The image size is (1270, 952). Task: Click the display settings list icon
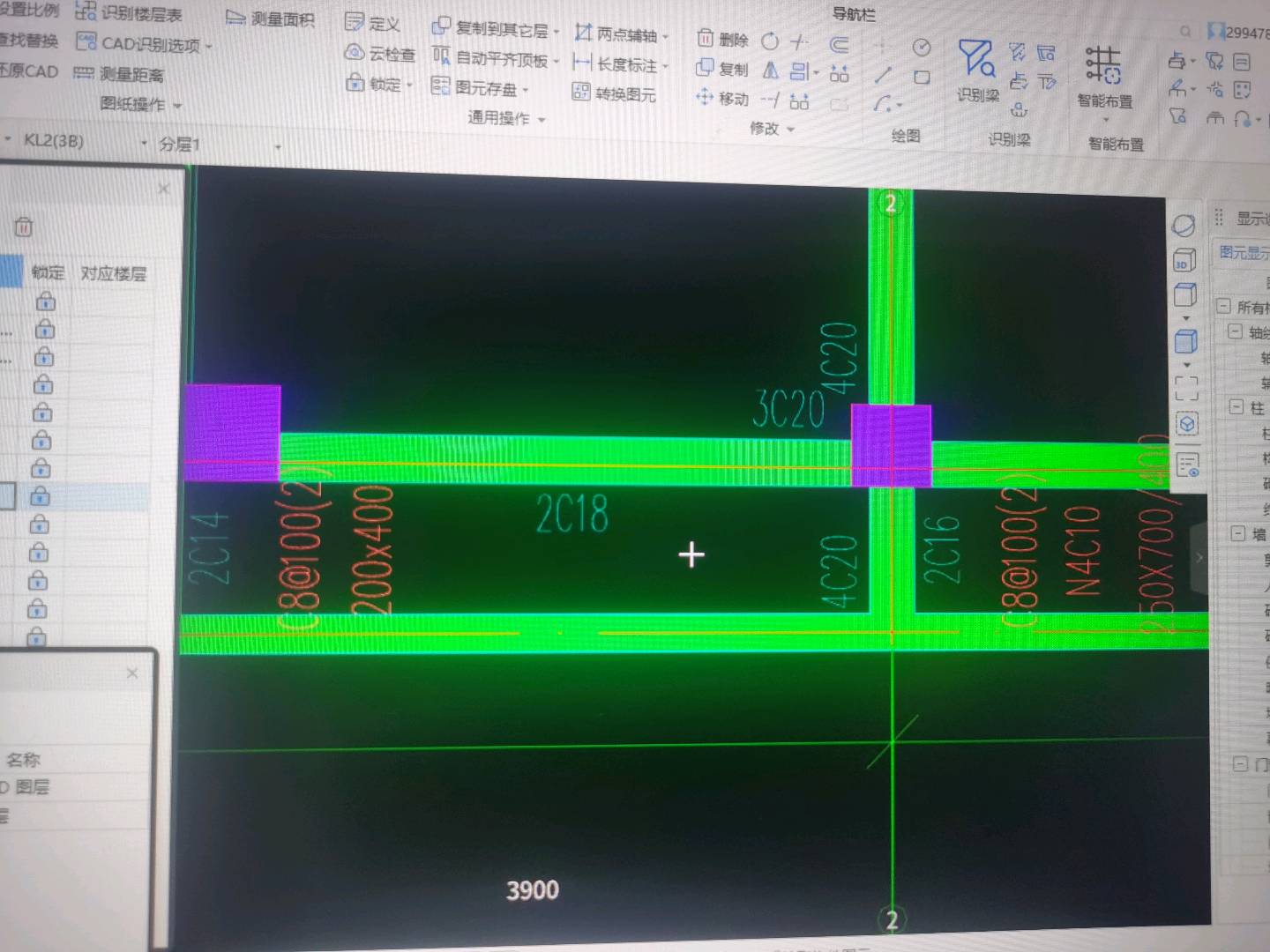[1188, 465]
